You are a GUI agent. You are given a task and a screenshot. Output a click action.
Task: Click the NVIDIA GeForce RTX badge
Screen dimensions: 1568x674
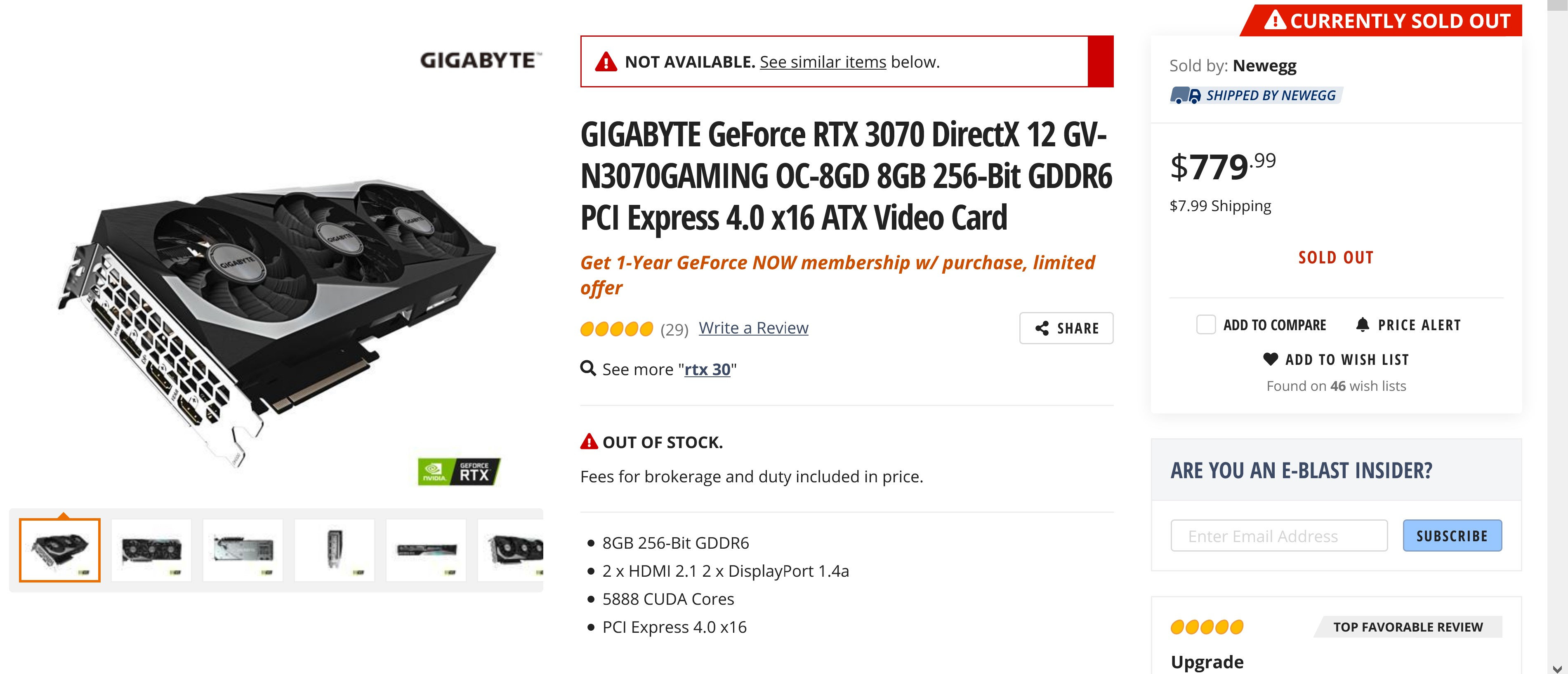[459, 472]
